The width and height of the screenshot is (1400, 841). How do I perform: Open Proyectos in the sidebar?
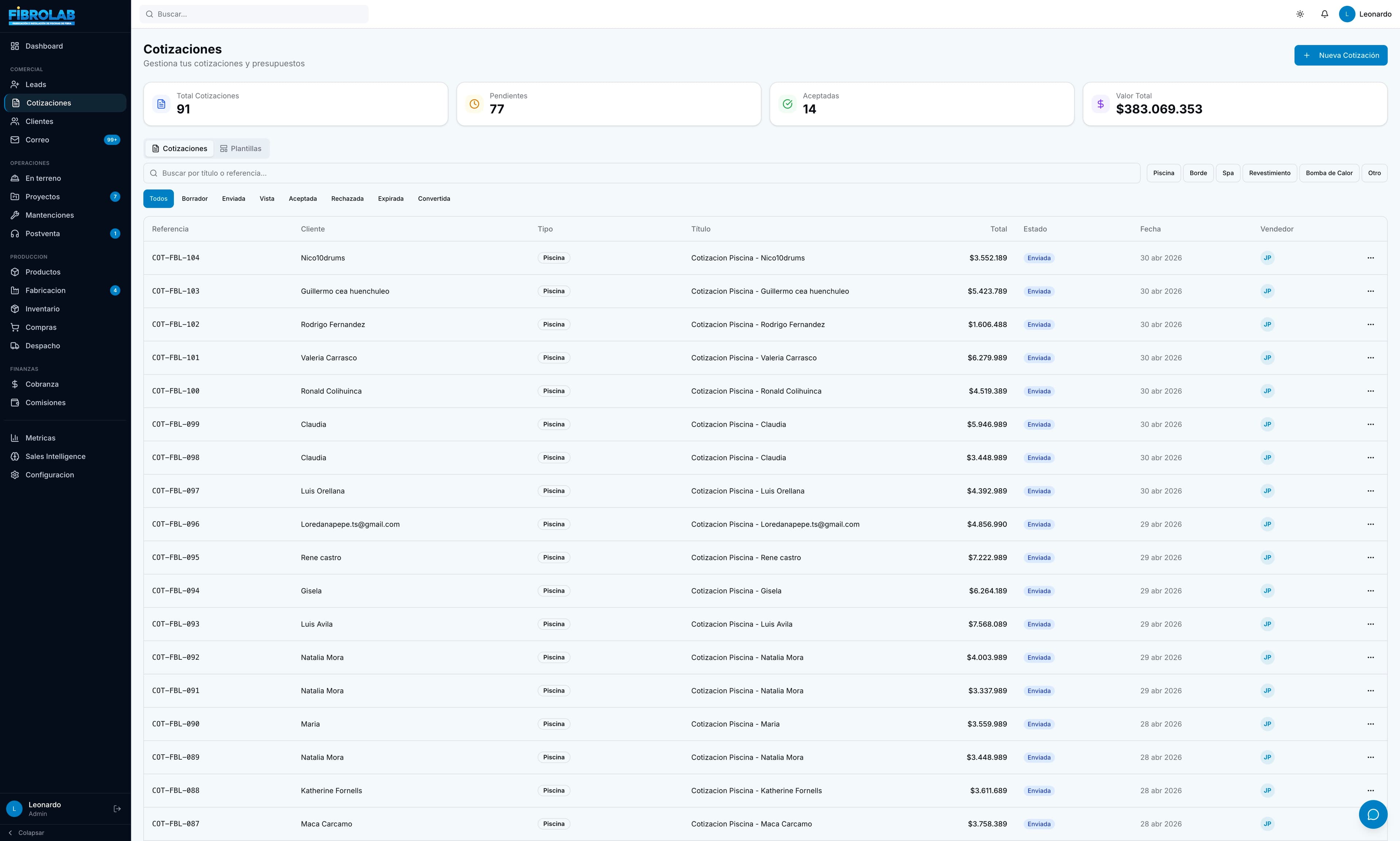click(65, 197)
